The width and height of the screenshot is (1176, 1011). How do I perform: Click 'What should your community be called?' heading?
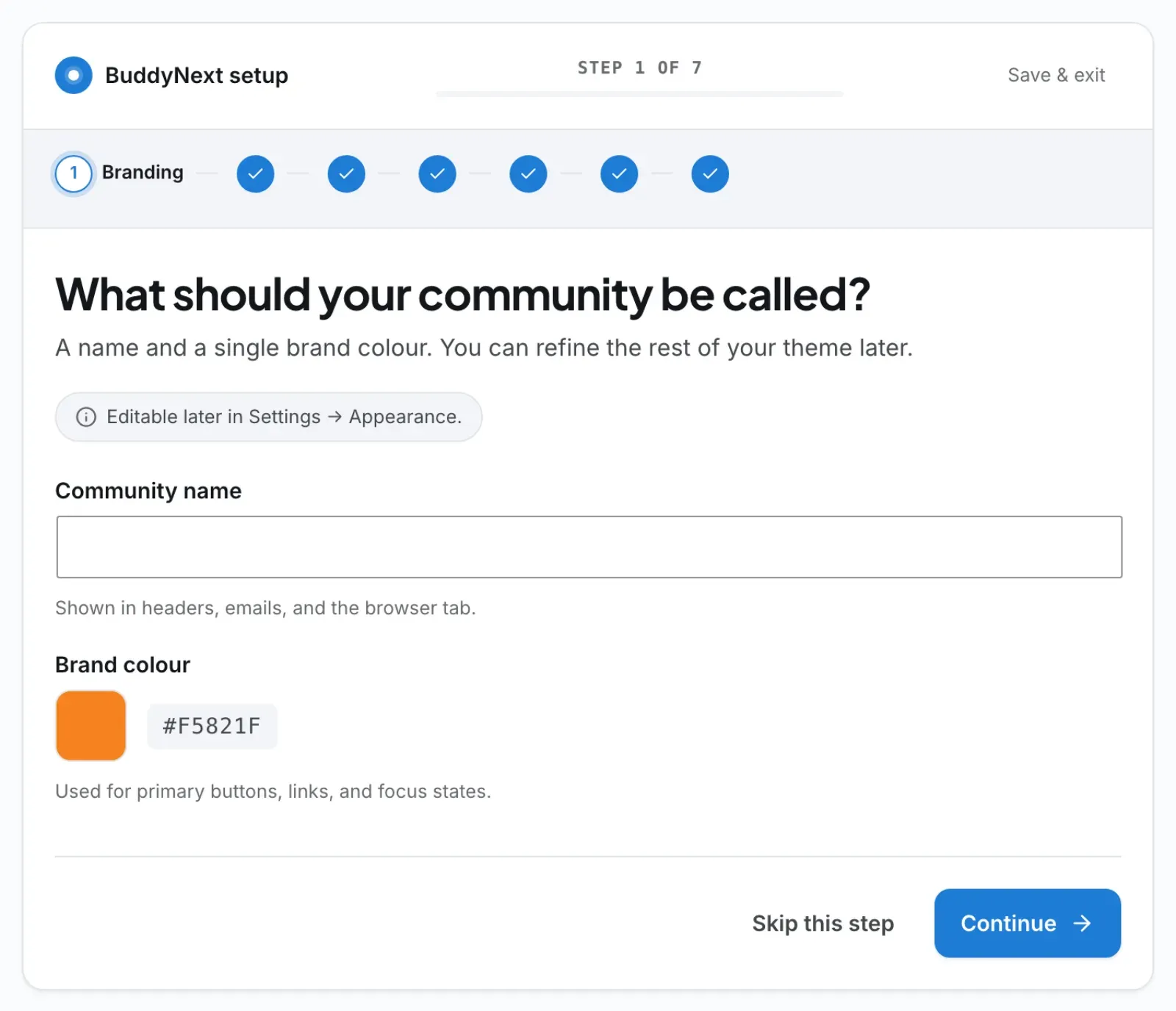[x=463, y=295]
